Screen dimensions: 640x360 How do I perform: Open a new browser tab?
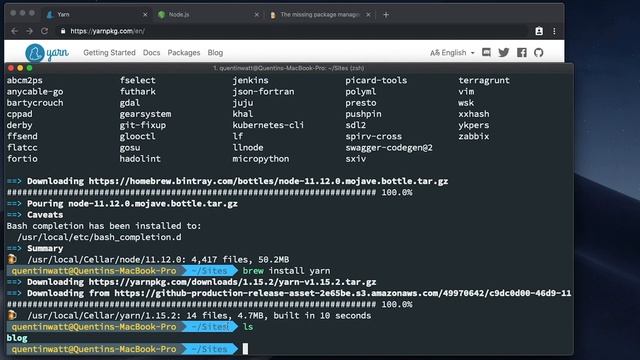(386, 15)
